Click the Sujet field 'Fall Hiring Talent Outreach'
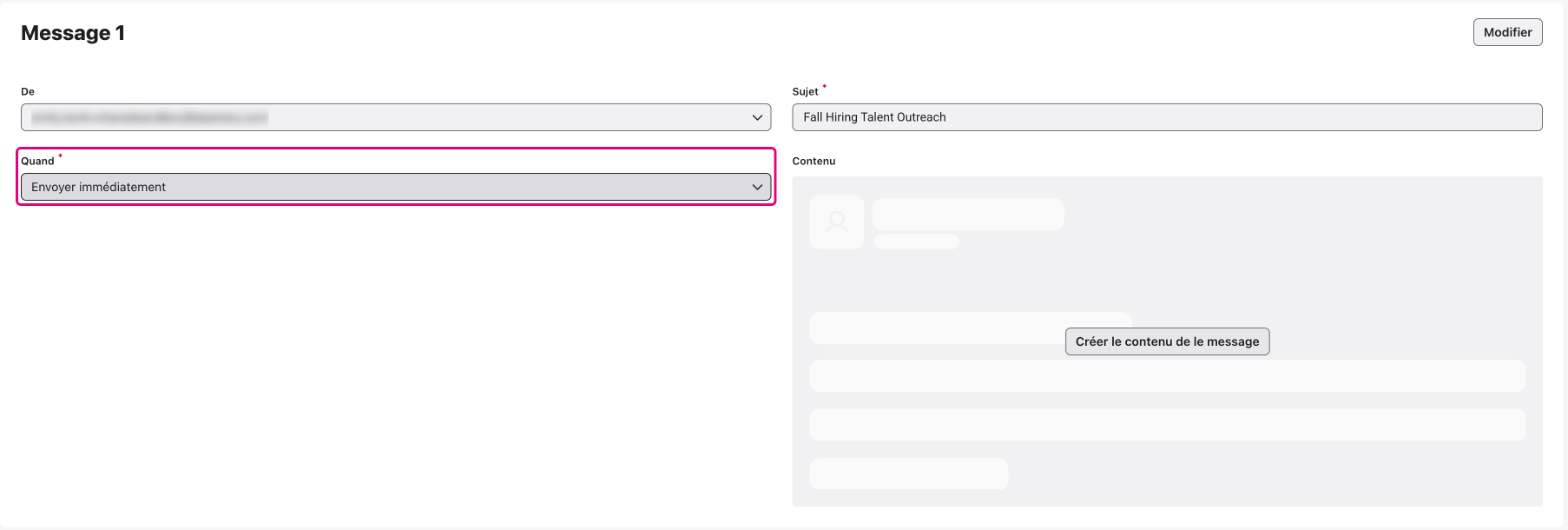 1167,117
